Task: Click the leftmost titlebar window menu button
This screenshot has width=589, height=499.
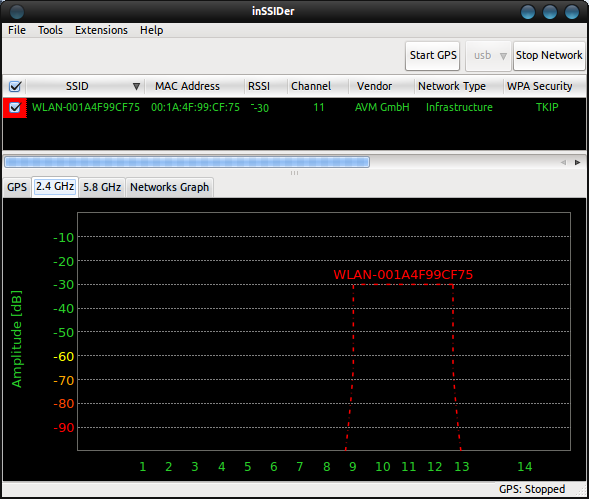Action: [x=17, y=12]
